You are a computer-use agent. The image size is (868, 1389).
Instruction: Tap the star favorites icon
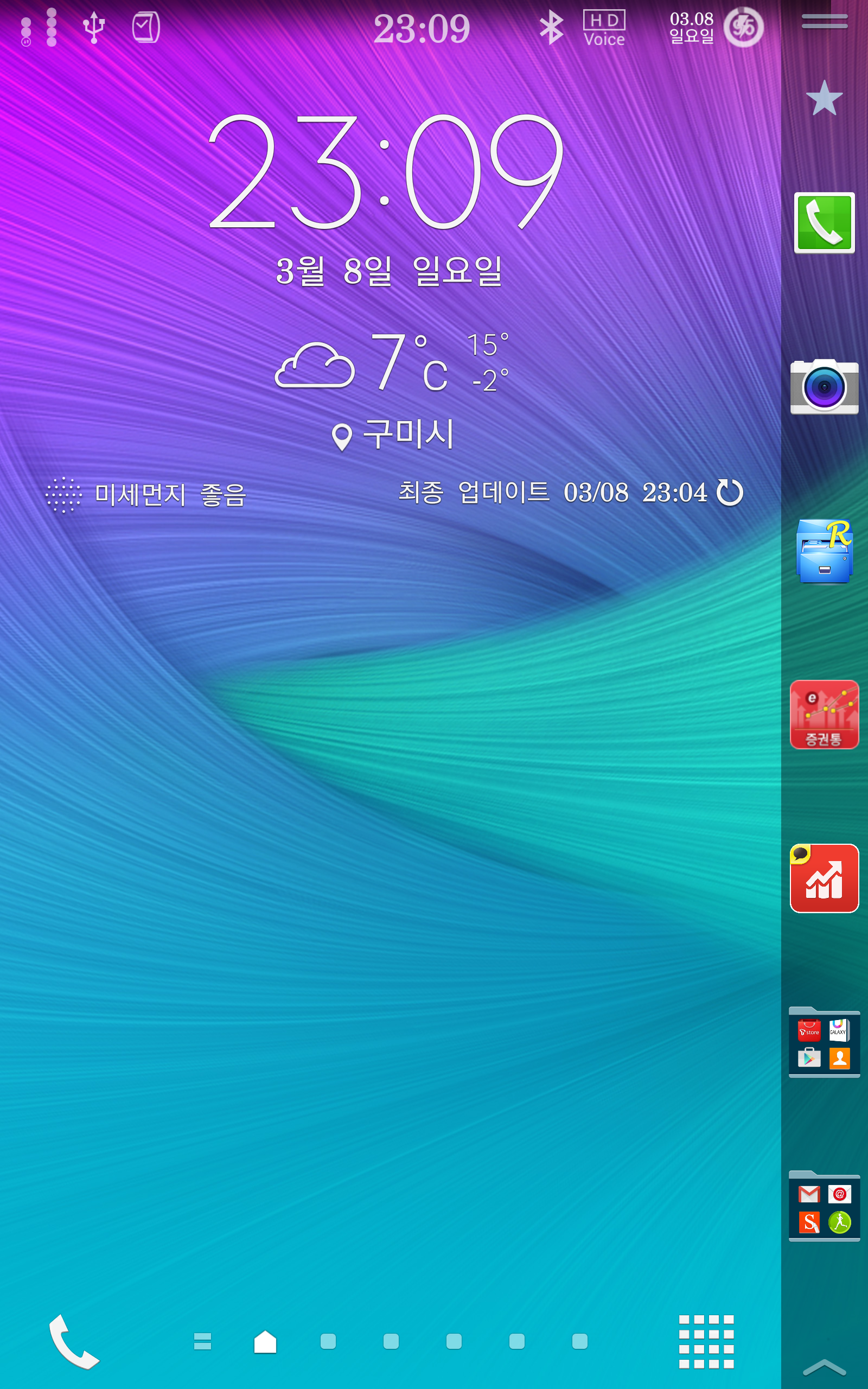click(x=824, y=98)
